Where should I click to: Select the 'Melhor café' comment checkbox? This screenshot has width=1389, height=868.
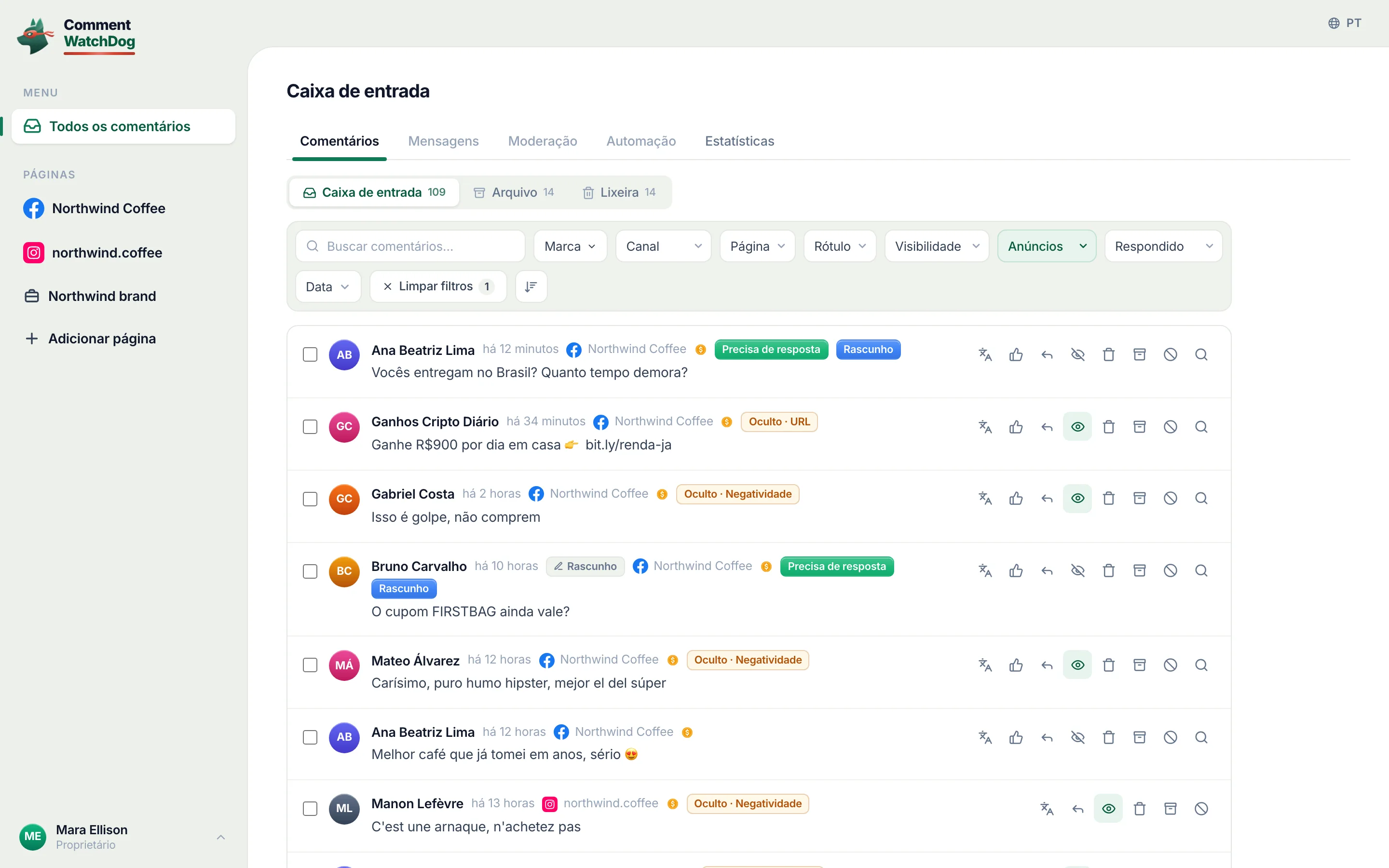310,737
